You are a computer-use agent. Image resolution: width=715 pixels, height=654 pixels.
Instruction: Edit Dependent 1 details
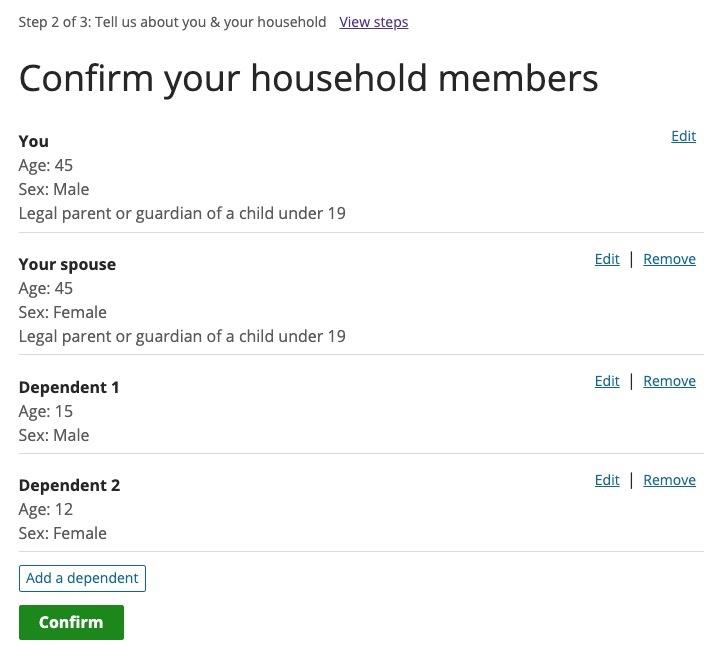tap(607, 381)
